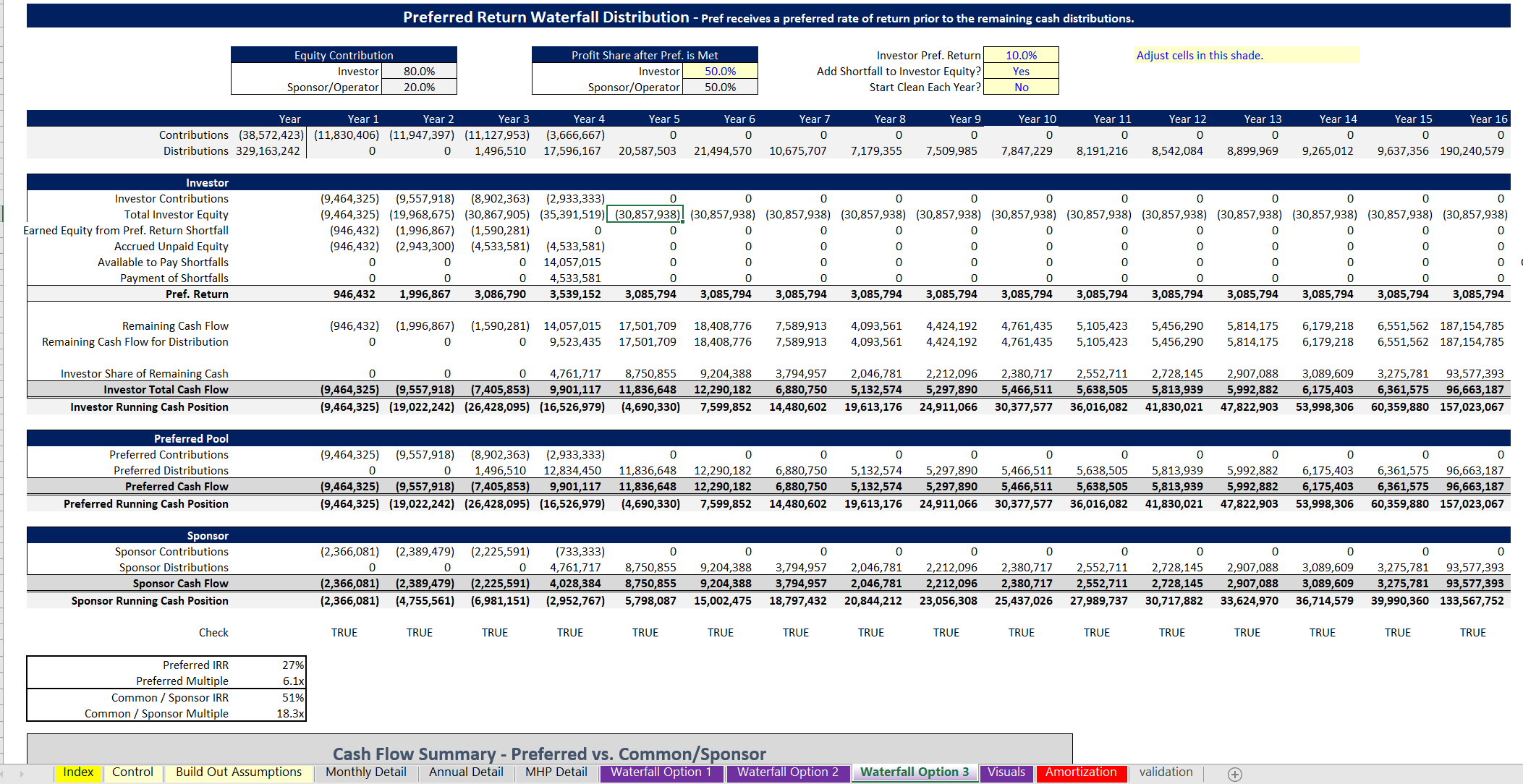
Task: Select Add Shortfall 'Yes' input cell
Action: point(1021,71)
